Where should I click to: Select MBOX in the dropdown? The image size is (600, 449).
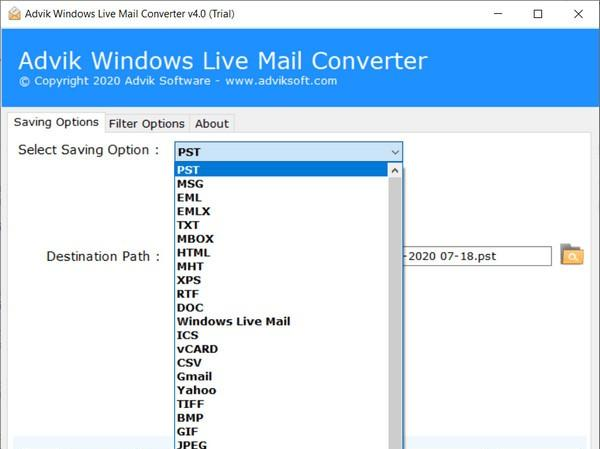tap(281, 239)
